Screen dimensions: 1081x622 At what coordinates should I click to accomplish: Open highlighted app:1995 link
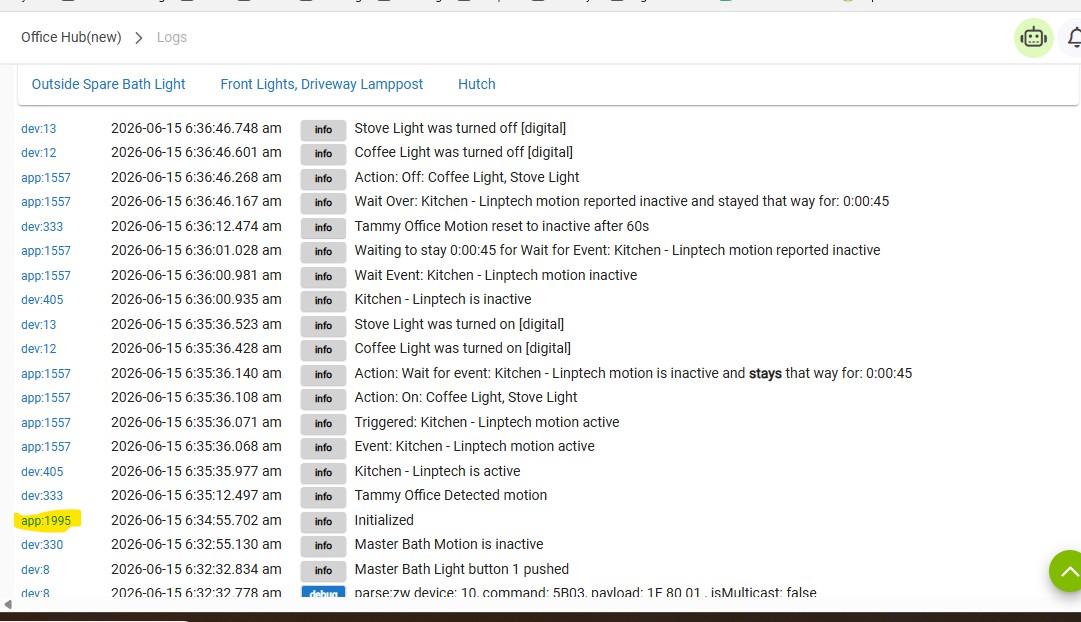click(46, 521)
